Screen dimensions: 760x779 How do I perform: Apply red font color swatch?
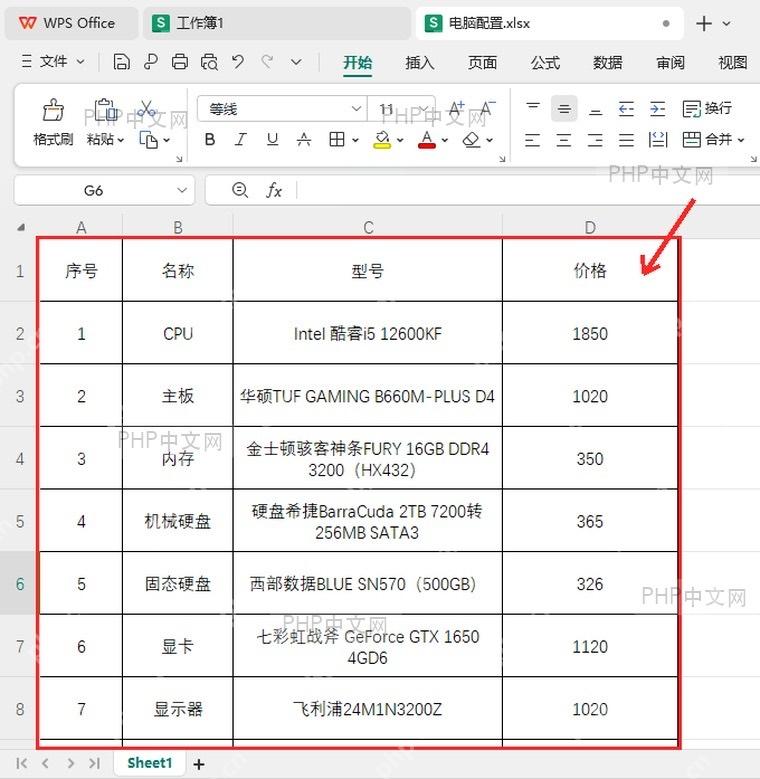point(427,140)
